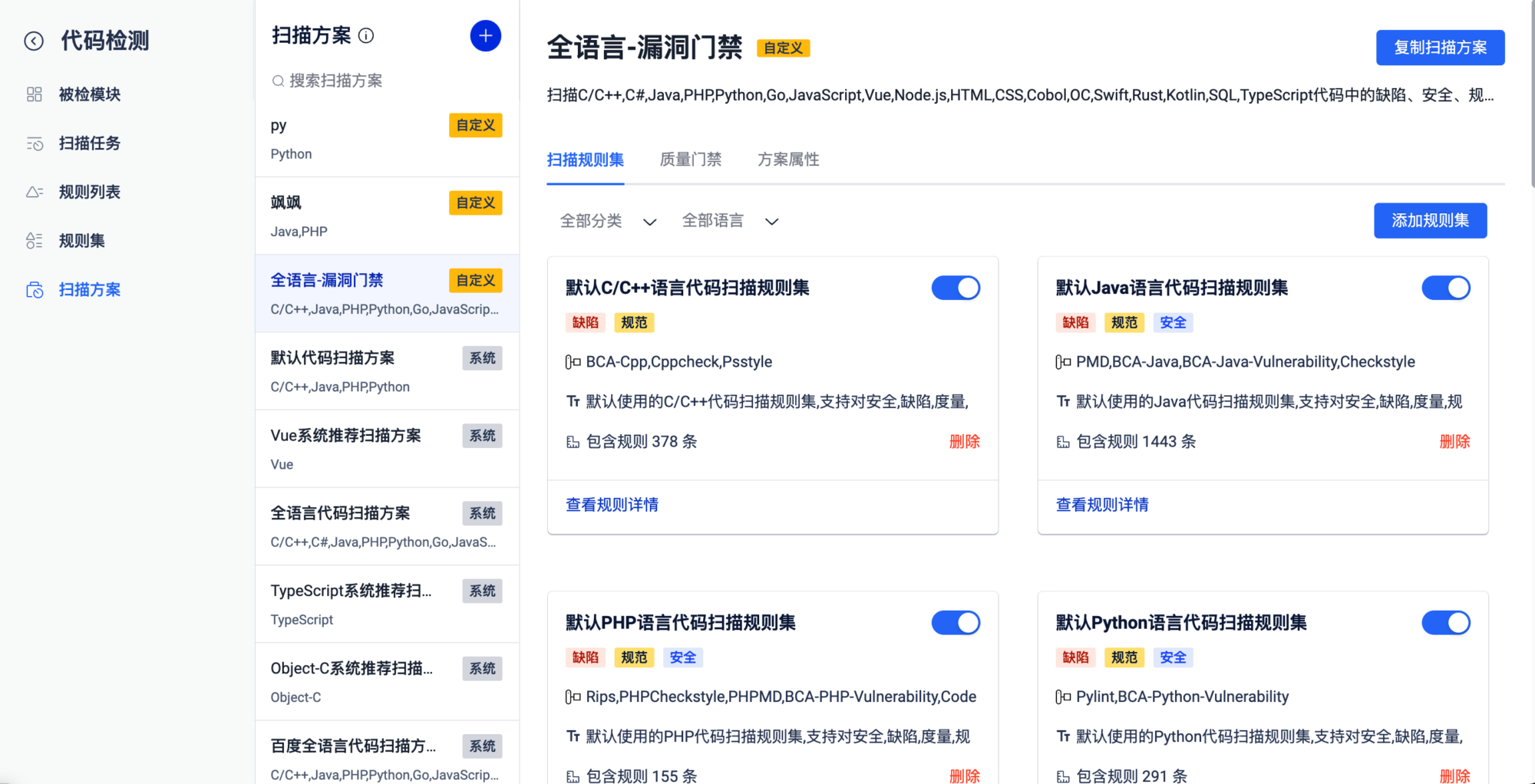The height and width of the screenshot is (784, 1535).
Task: Click the info icon beside 扫描方案 heading
Action: (x=366, y=35)
